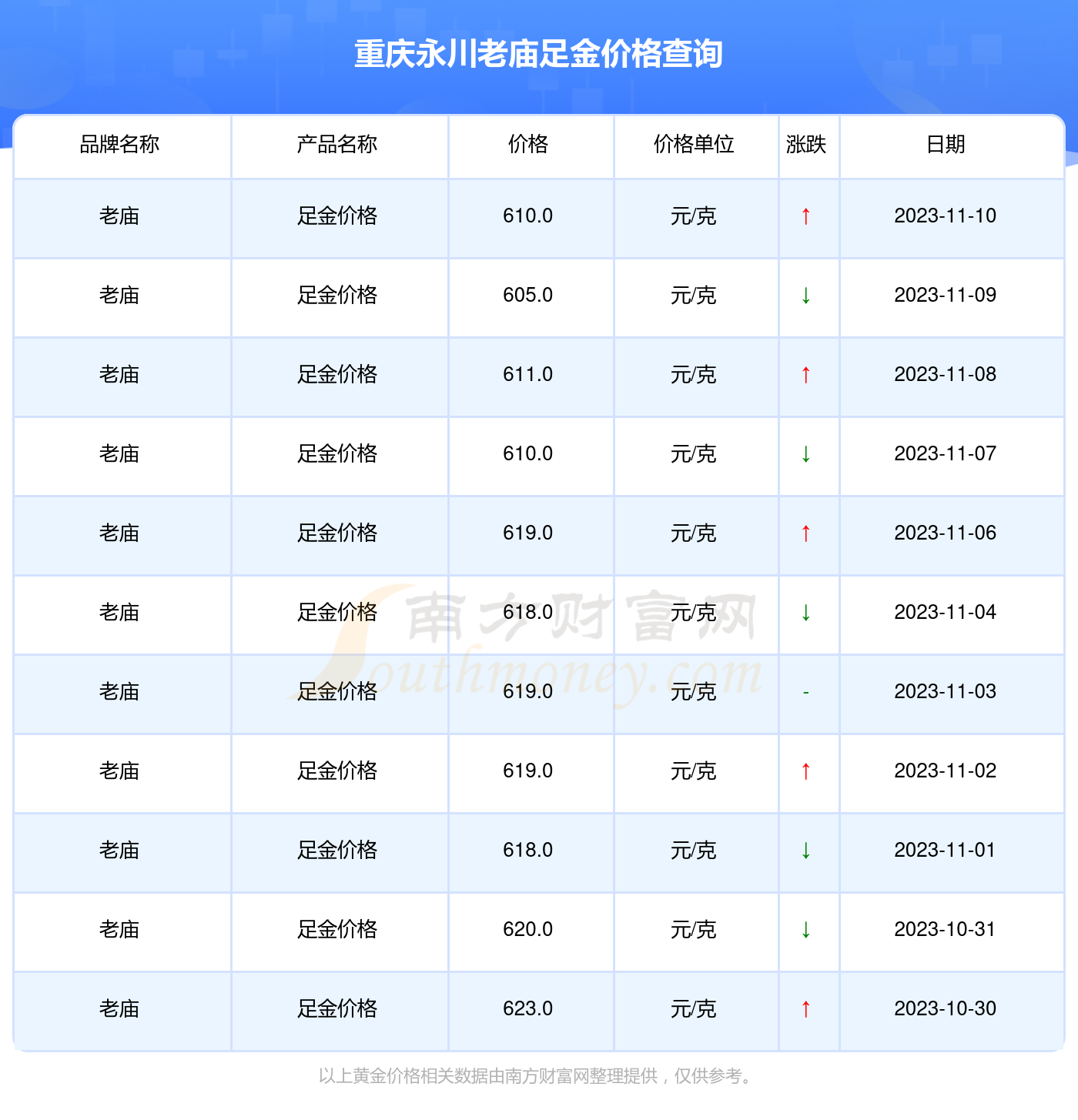
Task: Click price 619.0 in the 2023-11-02 row
Action: tap(528, 771)
